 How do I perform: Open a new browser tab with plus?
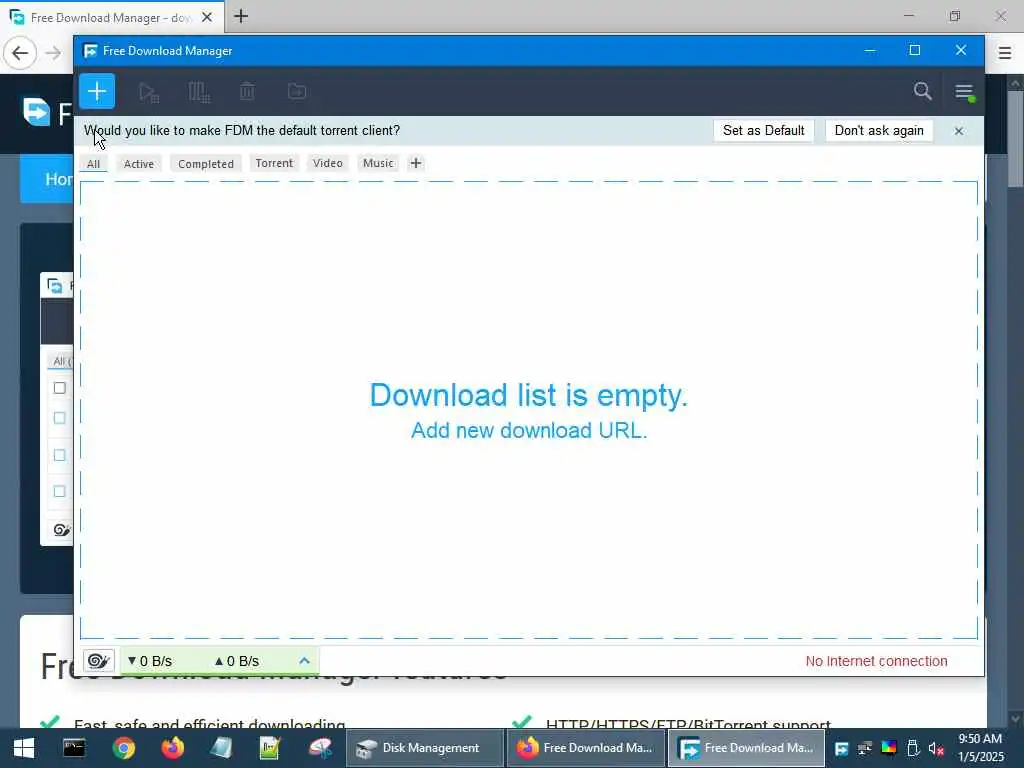[x=241, y=16]
